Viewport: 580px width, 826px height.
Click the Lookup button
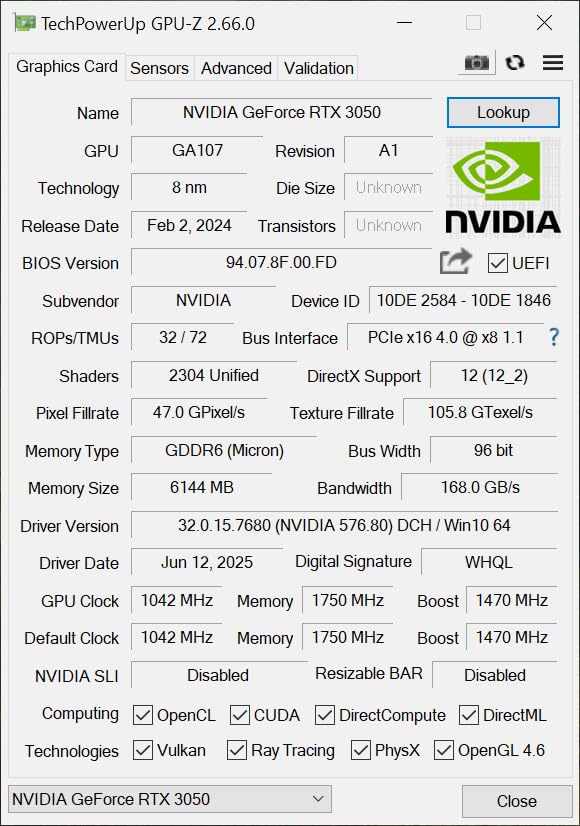(x=503, y=112)
